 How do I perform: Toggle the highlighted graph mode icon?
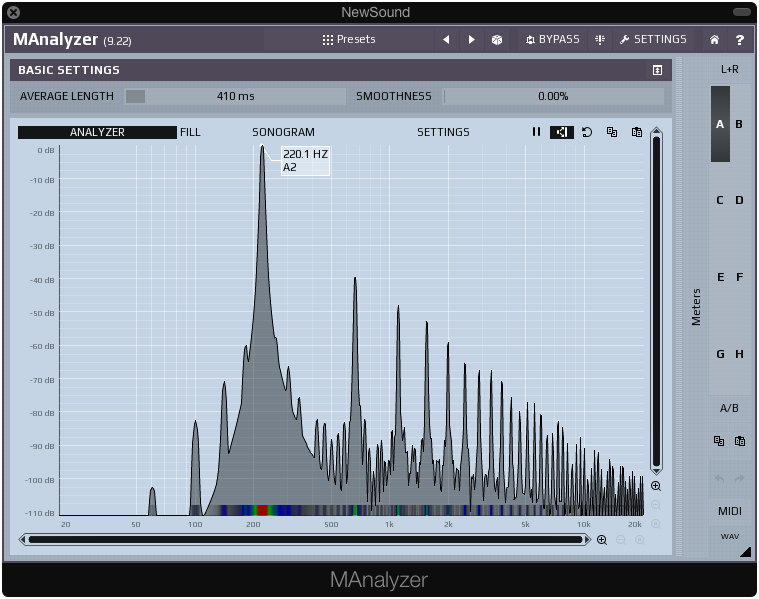pos(562,132)
